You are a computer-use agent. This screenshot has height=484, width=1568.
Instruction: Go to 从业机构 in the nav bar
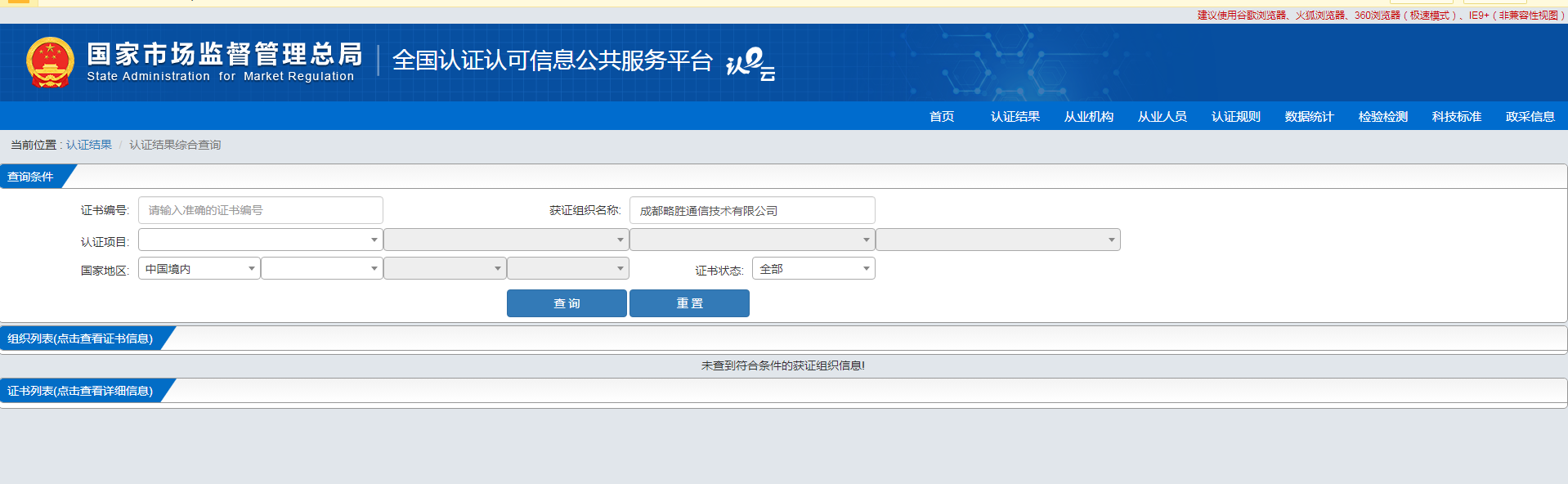point(1089,117)
